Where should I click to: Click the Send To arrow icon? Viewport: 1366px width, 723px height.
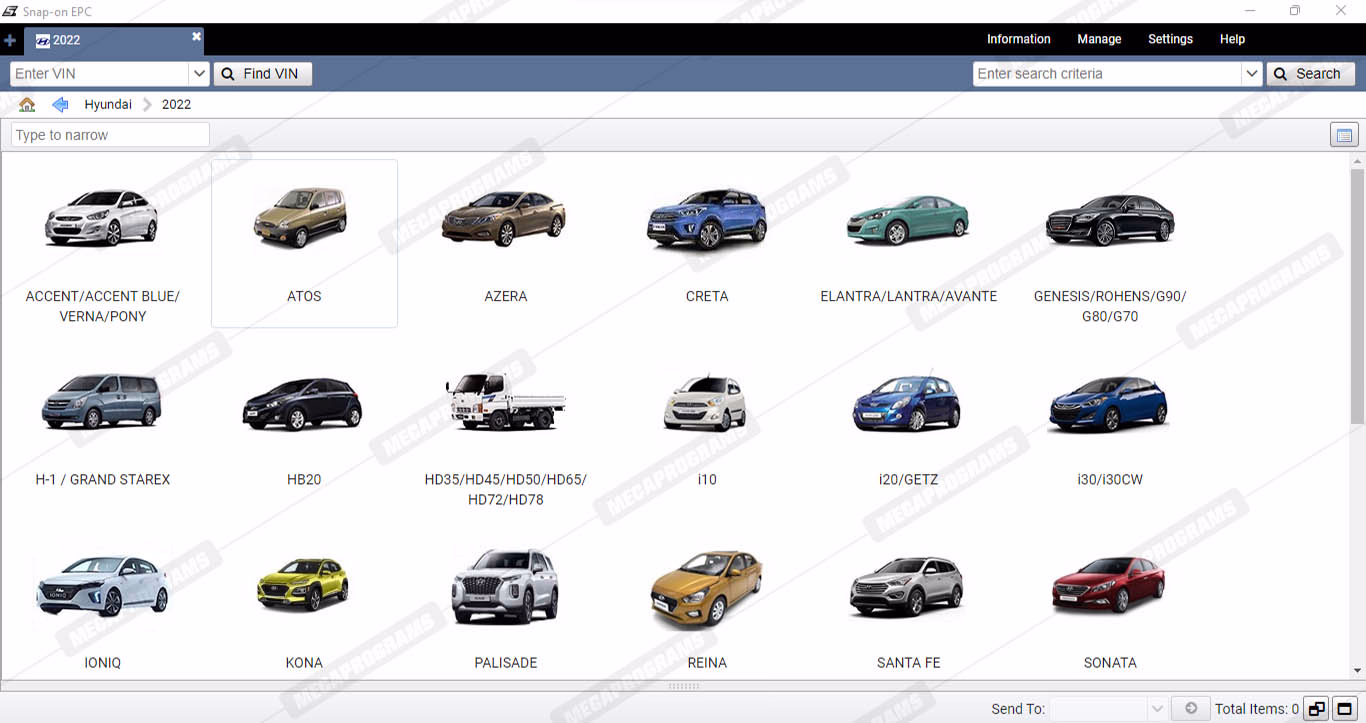pos(1190,709)
